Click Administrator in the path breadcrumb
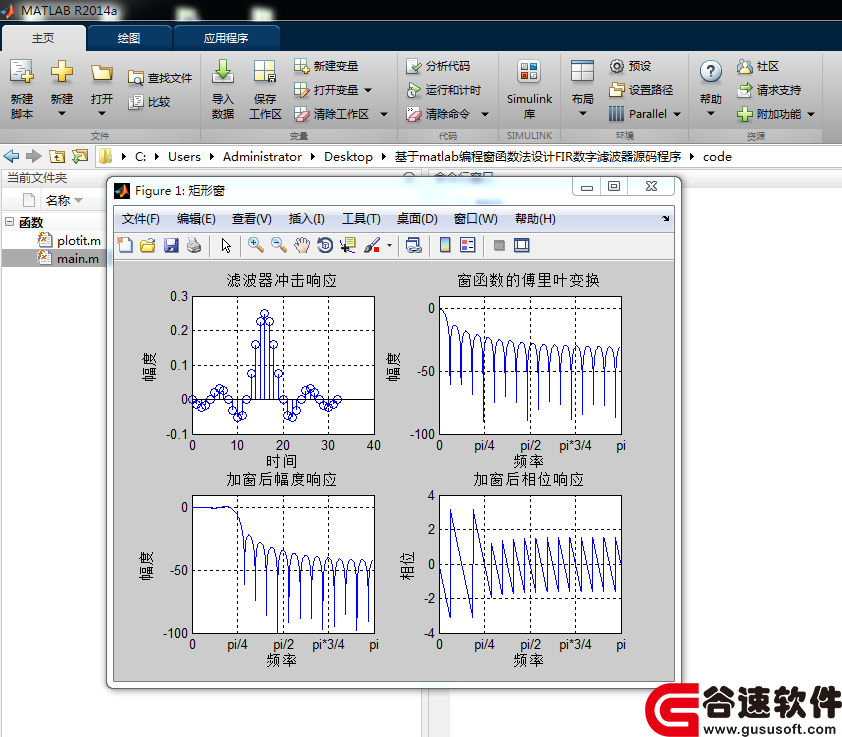 pyautogui.click(x=263, y=156)
